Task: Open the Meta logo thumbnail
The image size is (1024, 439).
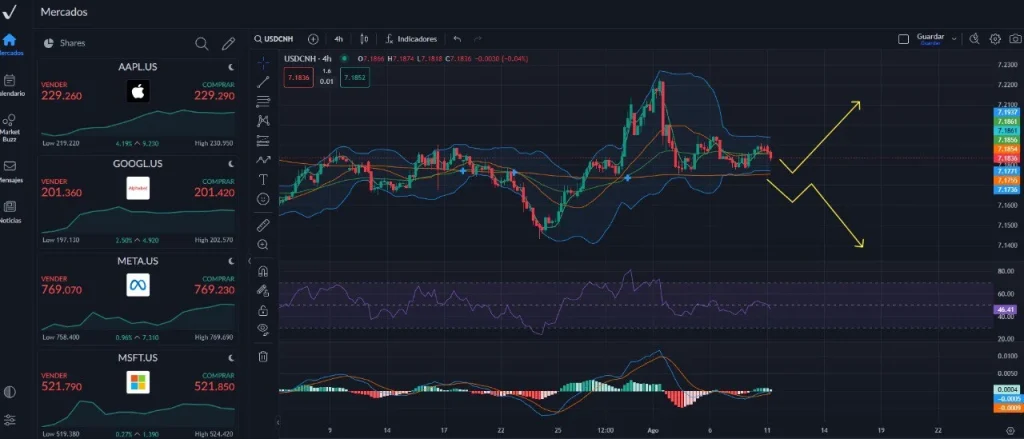Action: pos(138,285)
